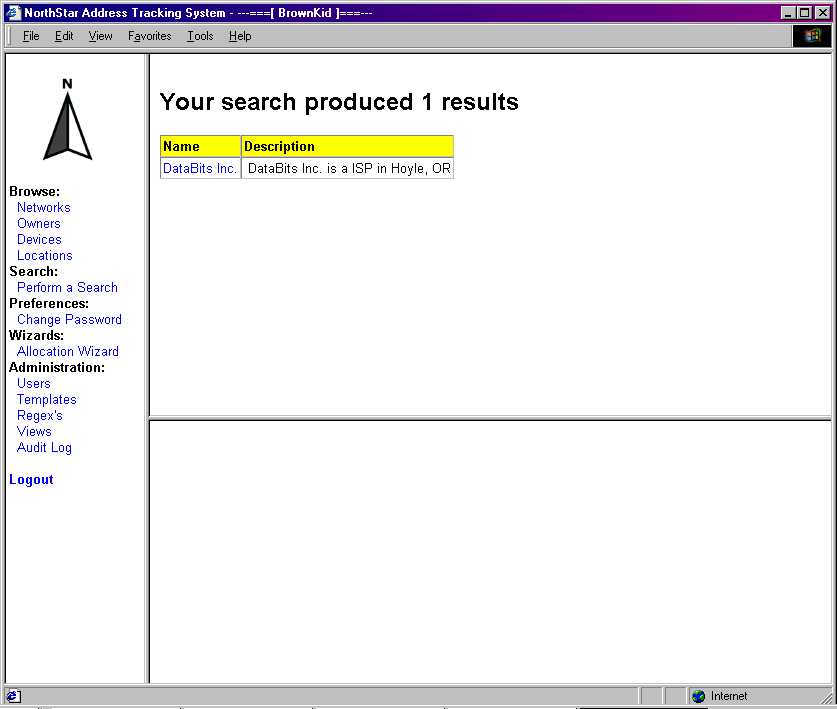The image size is (837, 709).
Task: Go to the Views link
Action: 34,431
